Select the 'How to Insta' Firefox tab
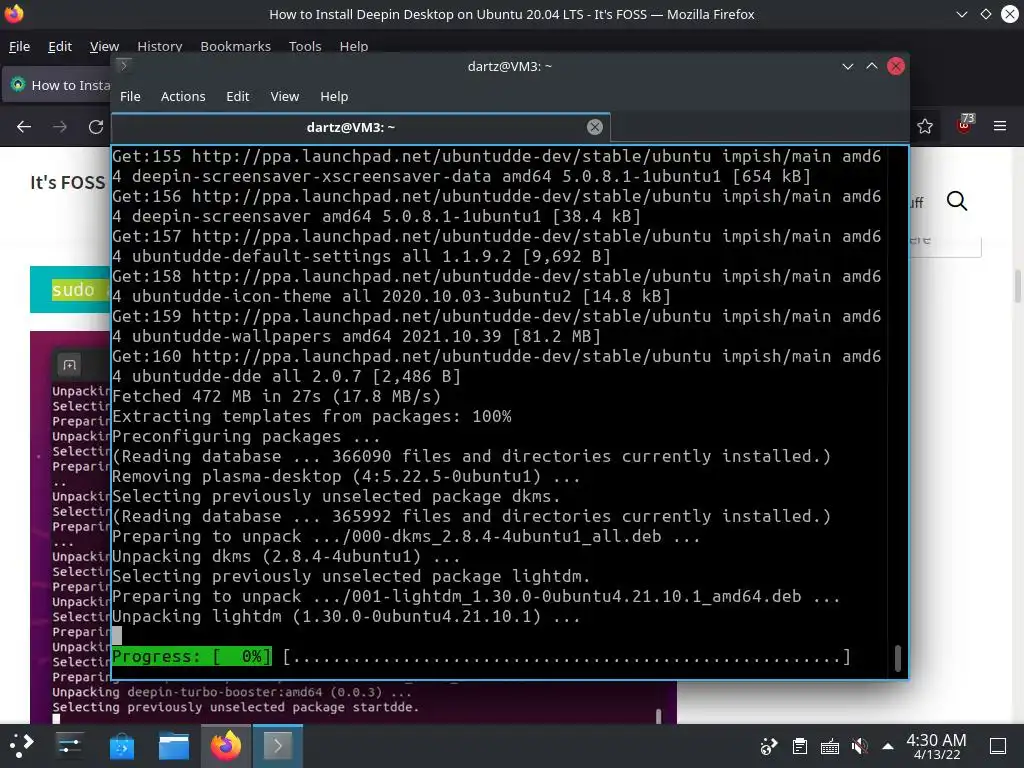 coord(57,85)
